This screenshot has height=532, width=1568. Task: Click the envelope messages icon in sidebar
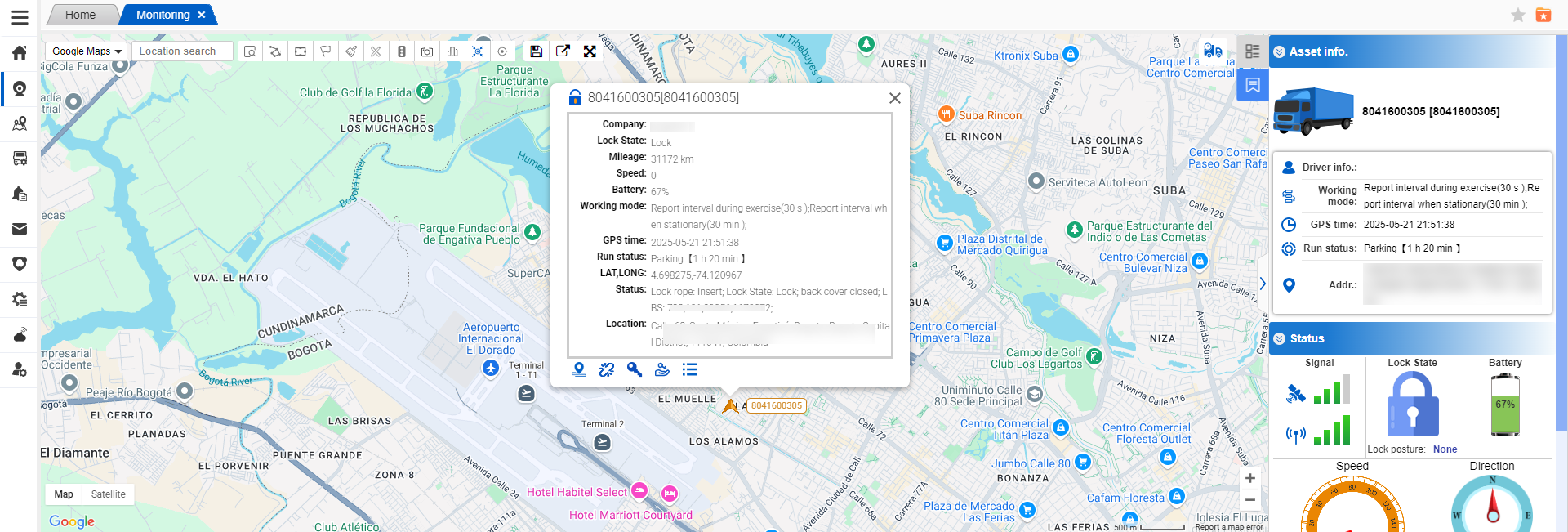pyautogui.click(x=20, y=229)
